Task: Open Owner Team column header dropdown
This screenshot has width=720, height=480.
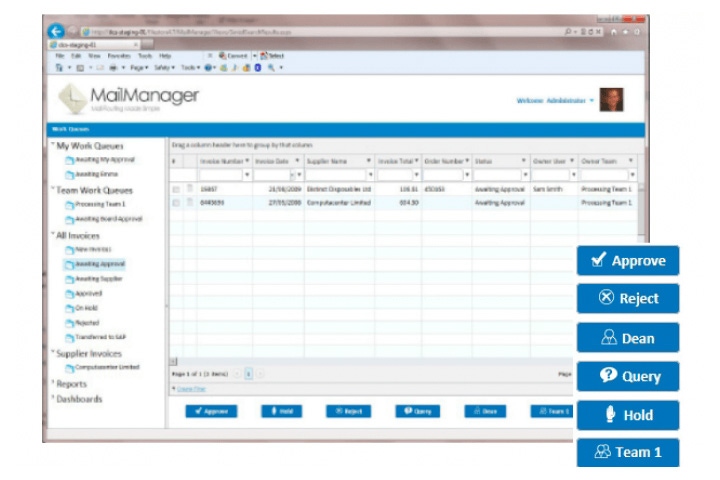Action: click(630, 161)
